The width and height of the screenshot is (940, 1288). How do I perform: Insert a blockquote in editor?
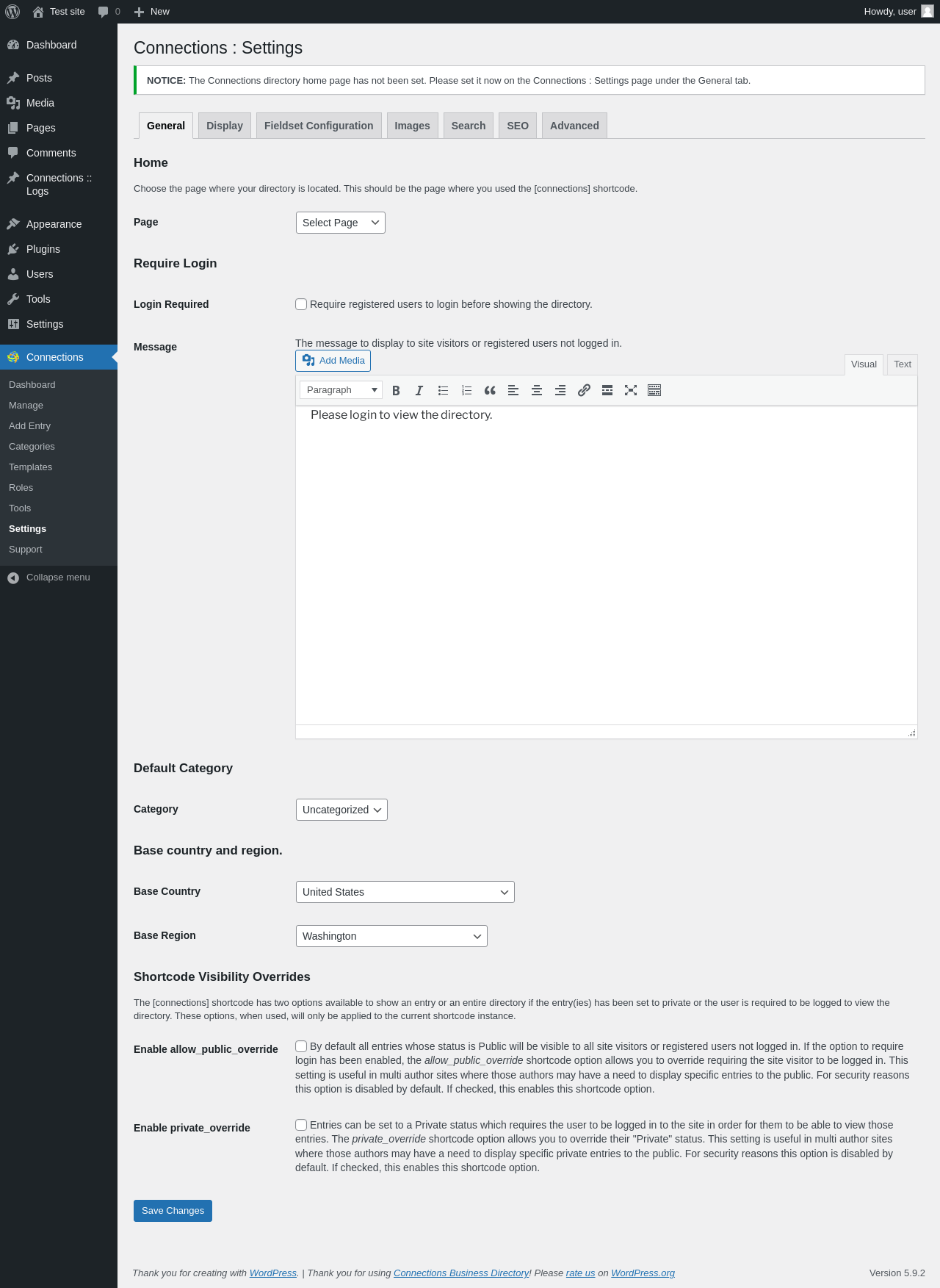click(490, 390)
